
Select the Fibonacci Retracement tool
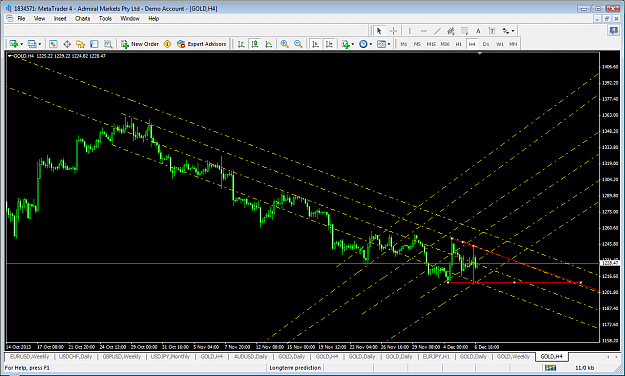pos(464,31)
